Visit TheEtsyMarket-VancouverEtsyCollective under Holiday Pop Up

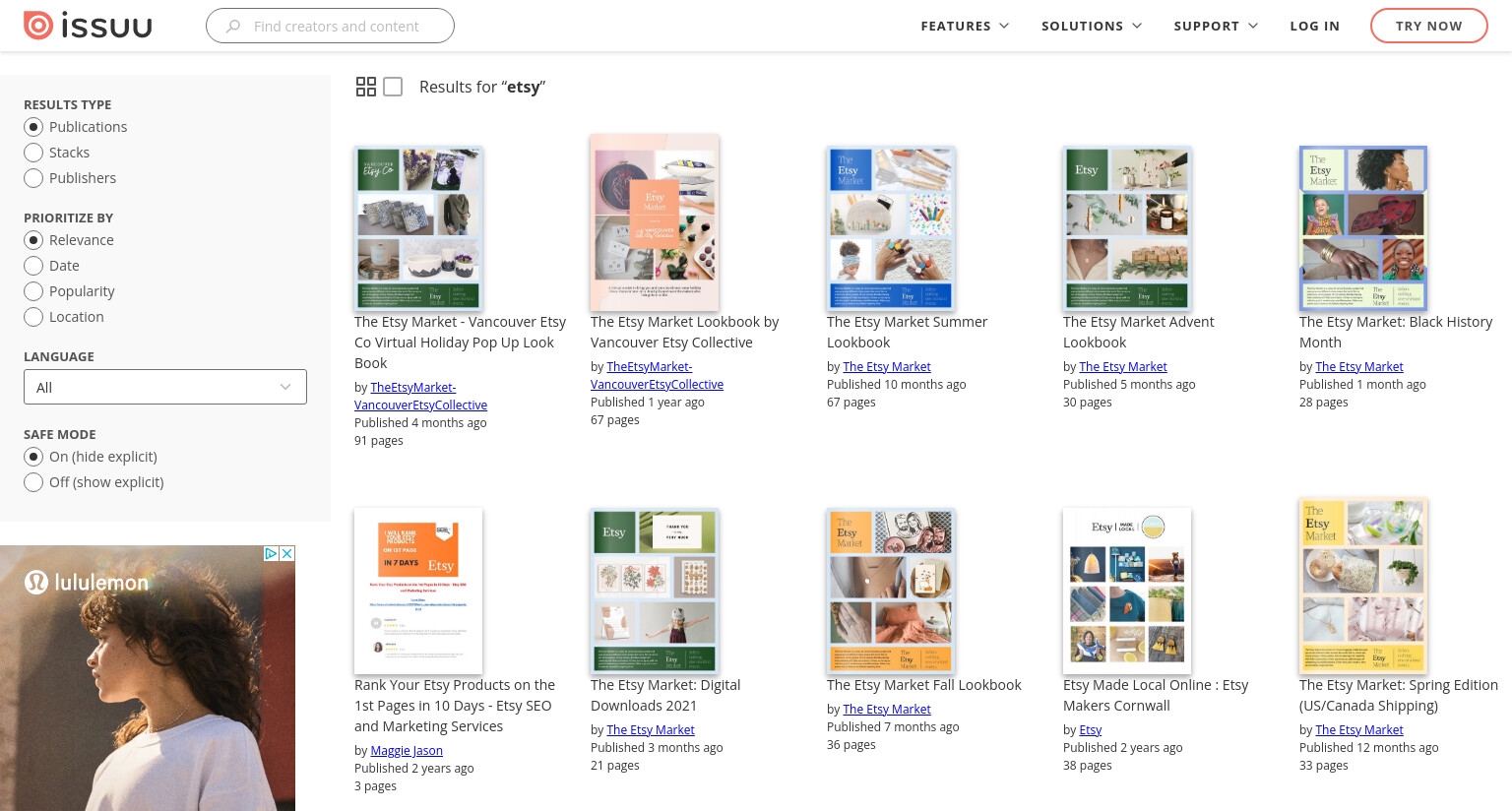pos(421,397)
